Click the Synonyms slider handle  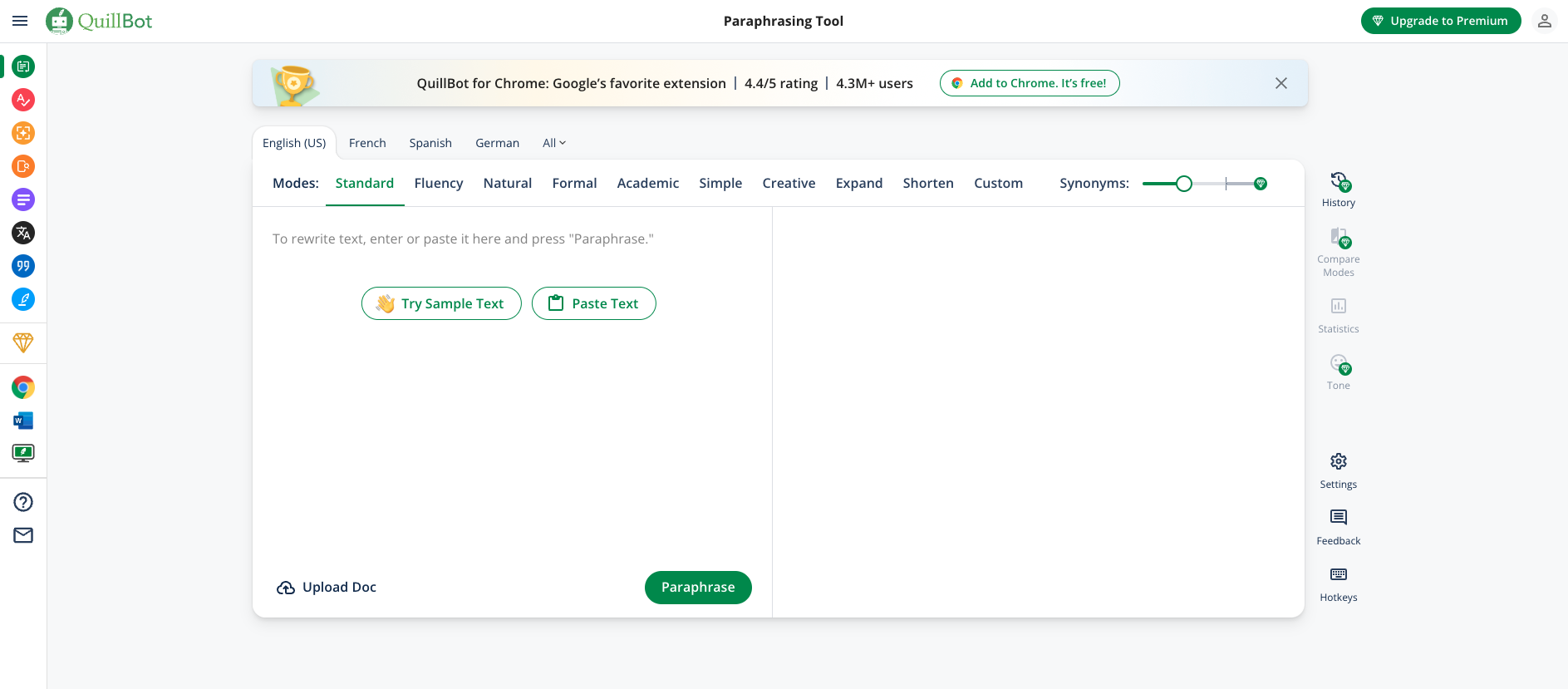tap(1184, 184)
